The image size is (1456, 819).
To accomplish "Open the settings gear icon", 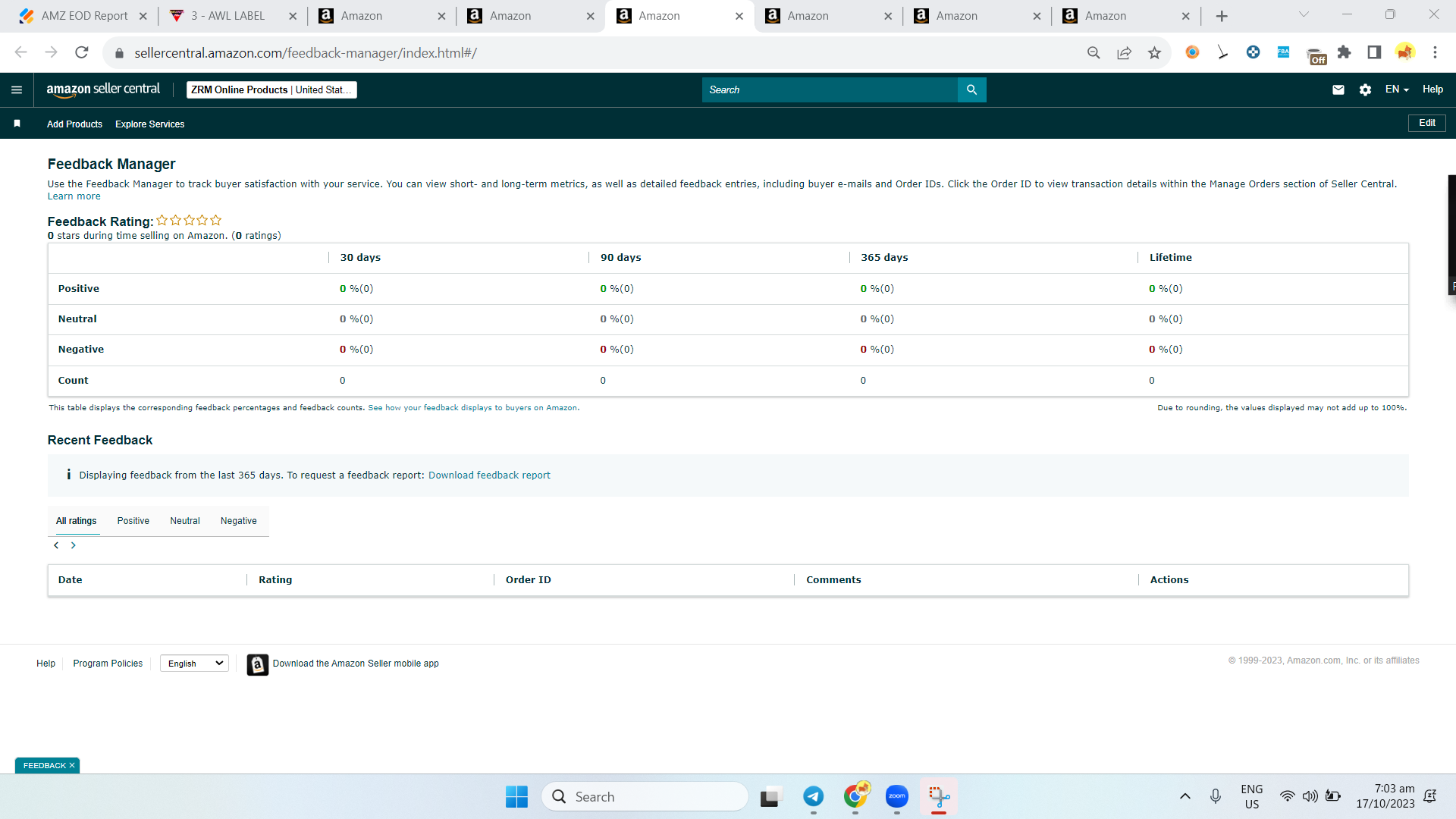I will pos(1365,89).
